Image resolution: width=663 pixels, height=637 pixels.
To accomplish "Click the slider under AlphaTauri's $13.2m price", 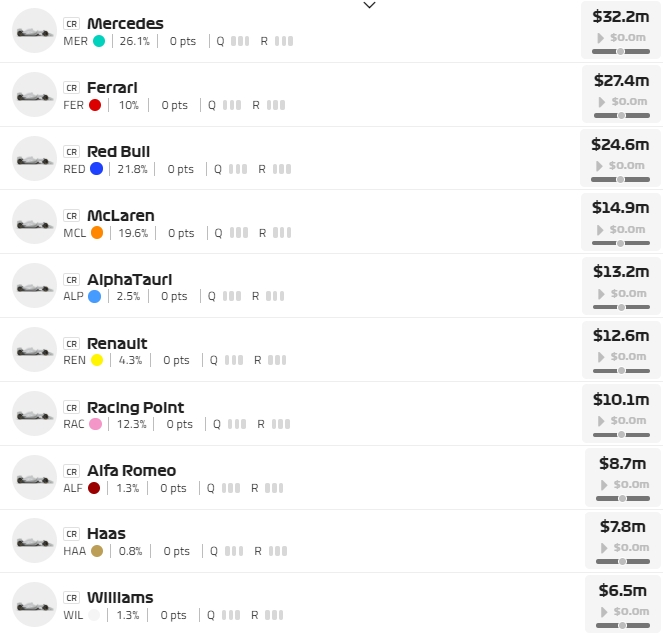I will coord(620,307).
